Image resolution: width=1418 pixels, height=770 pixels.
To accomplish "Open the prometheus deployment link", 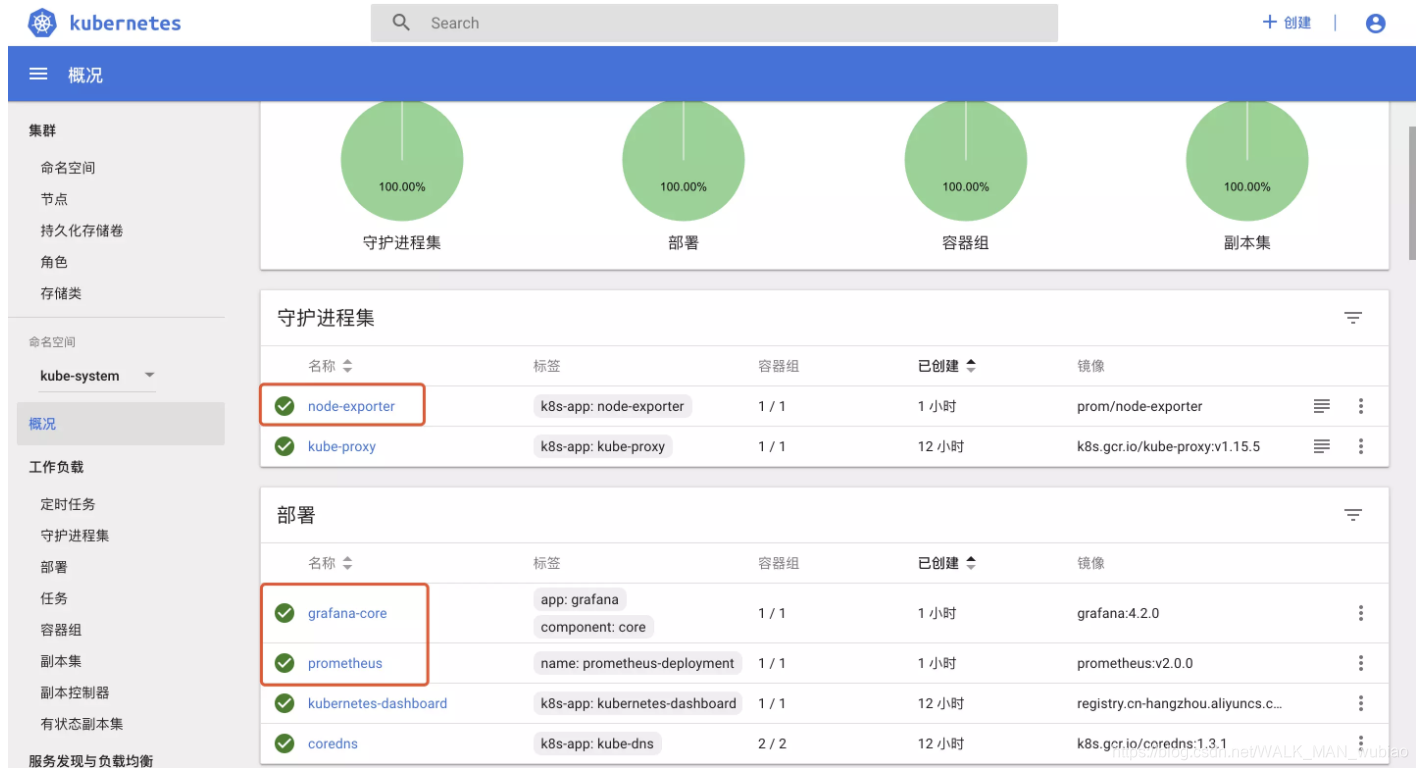I will pyautogui.click(x=345, y=663).
